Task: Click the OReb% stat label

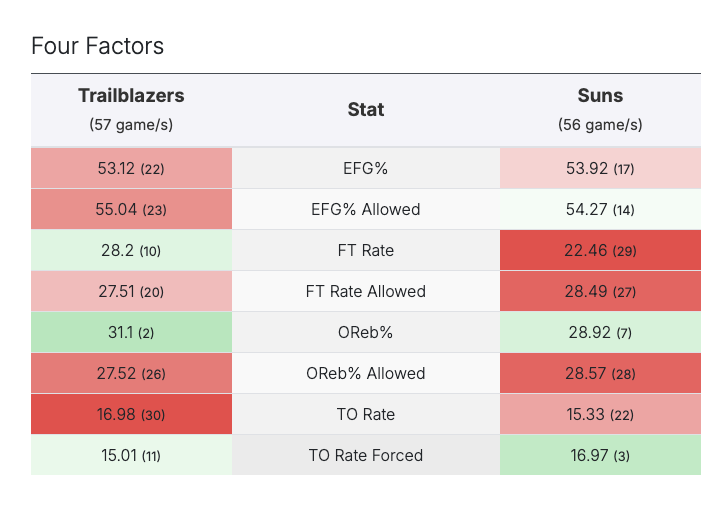Action: coord(365,333)
